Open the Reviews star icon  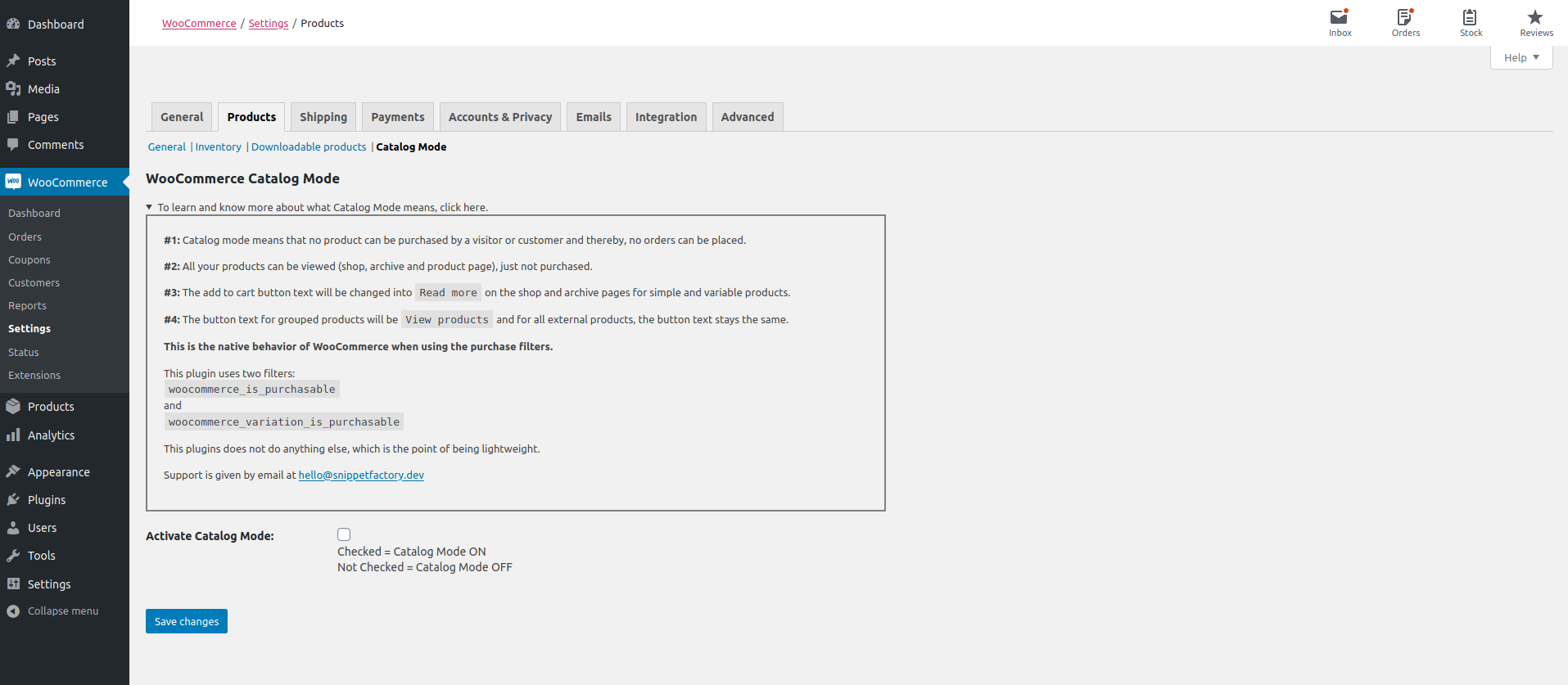(x=1535, y=17)
